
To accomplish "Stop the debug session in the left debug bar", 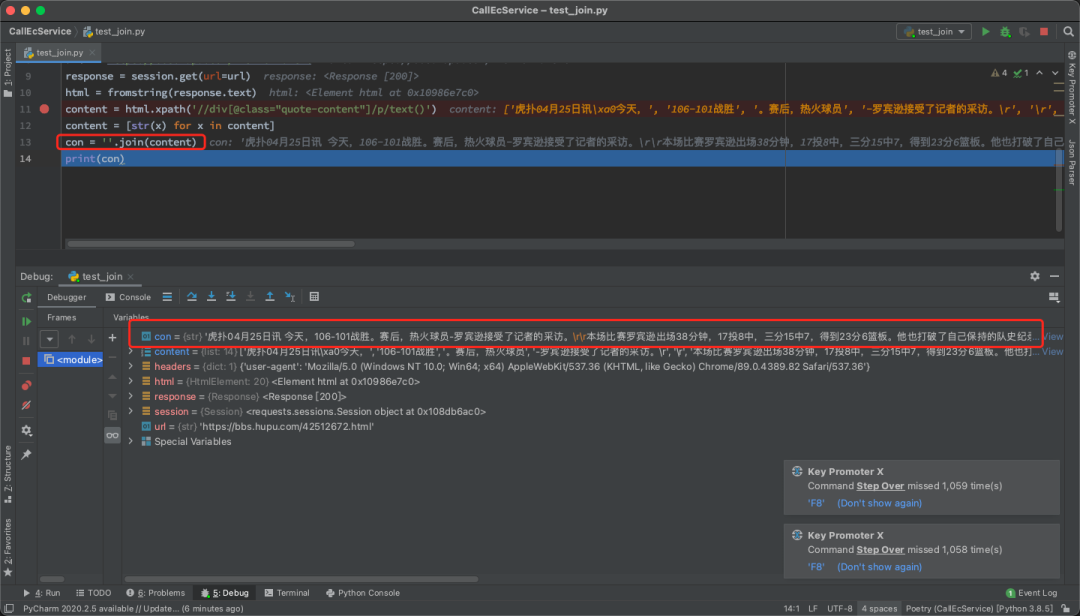I will click(26, 360).
